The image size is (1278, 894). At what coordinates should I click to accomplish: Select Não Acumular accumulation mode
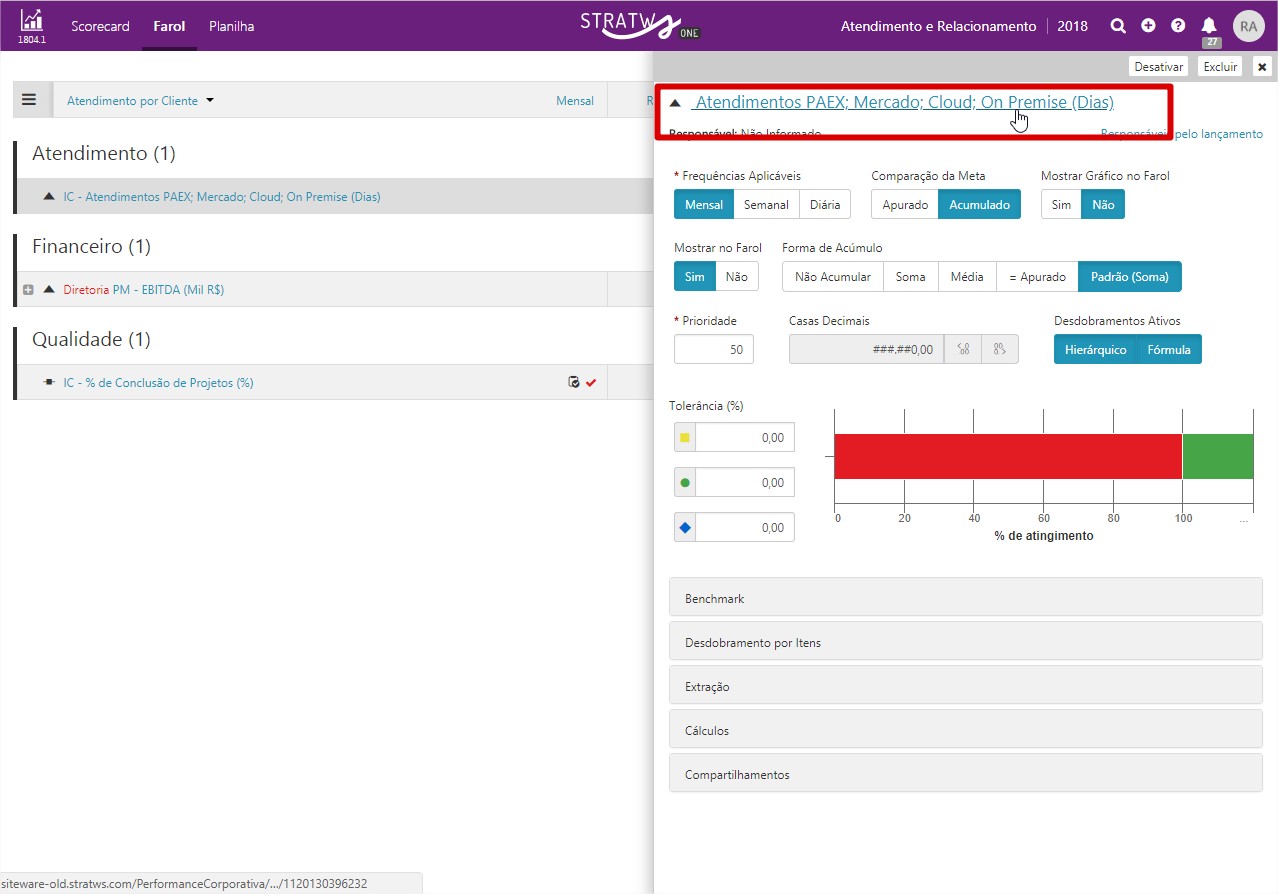(x=833, y=277)
